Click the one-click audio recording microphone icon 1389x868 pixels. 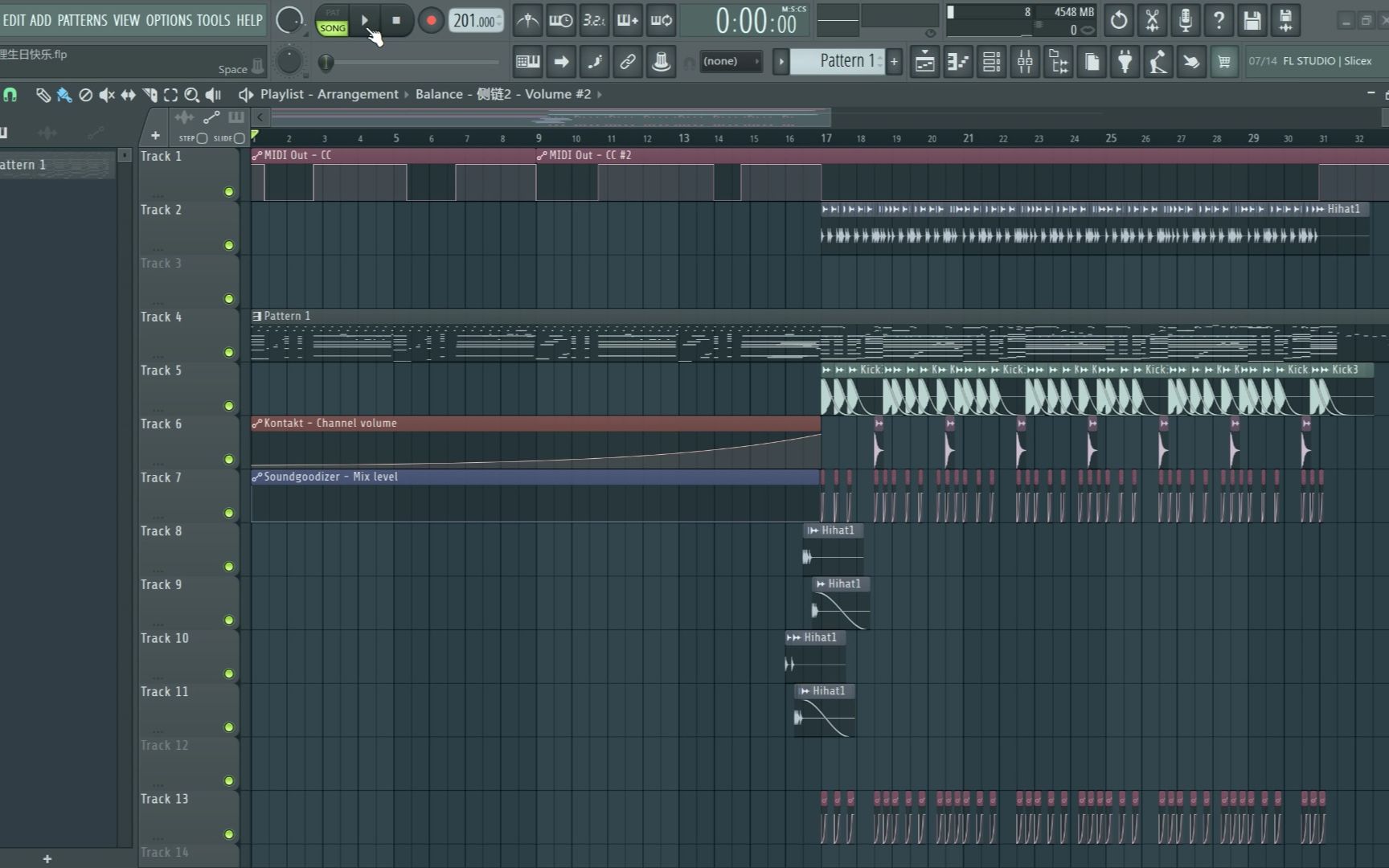coord(1186,20)
